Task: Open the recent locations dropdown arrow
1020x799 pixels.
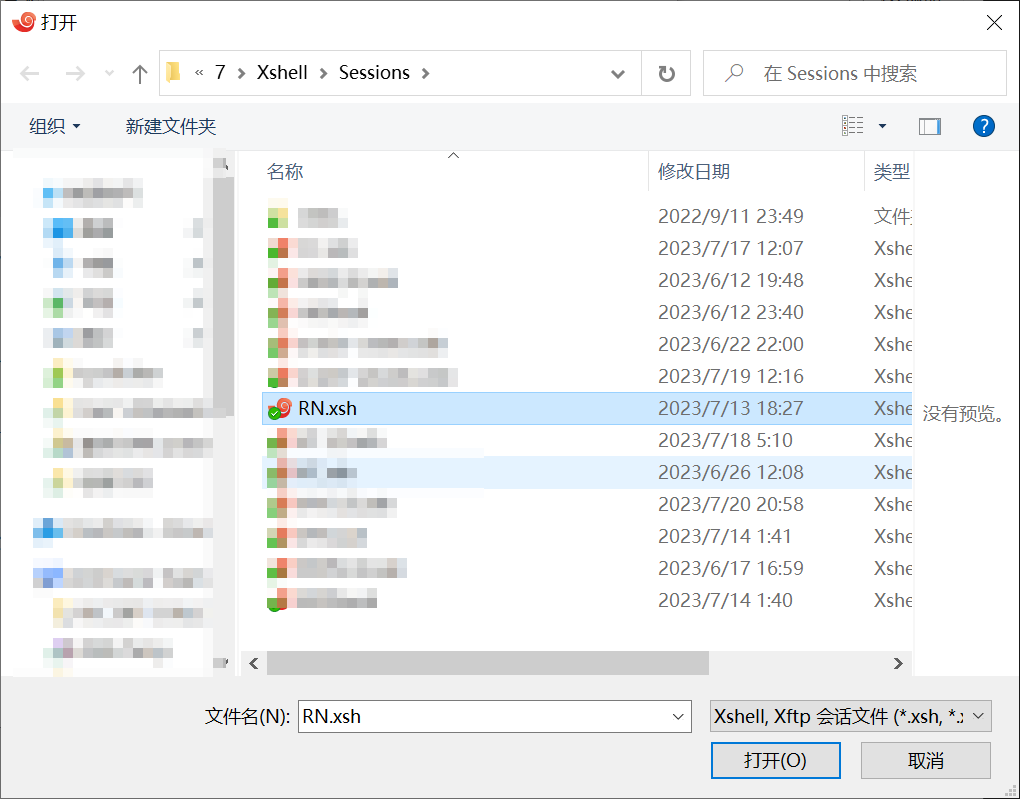Action: pyautogui.click(x=110, y=74)
